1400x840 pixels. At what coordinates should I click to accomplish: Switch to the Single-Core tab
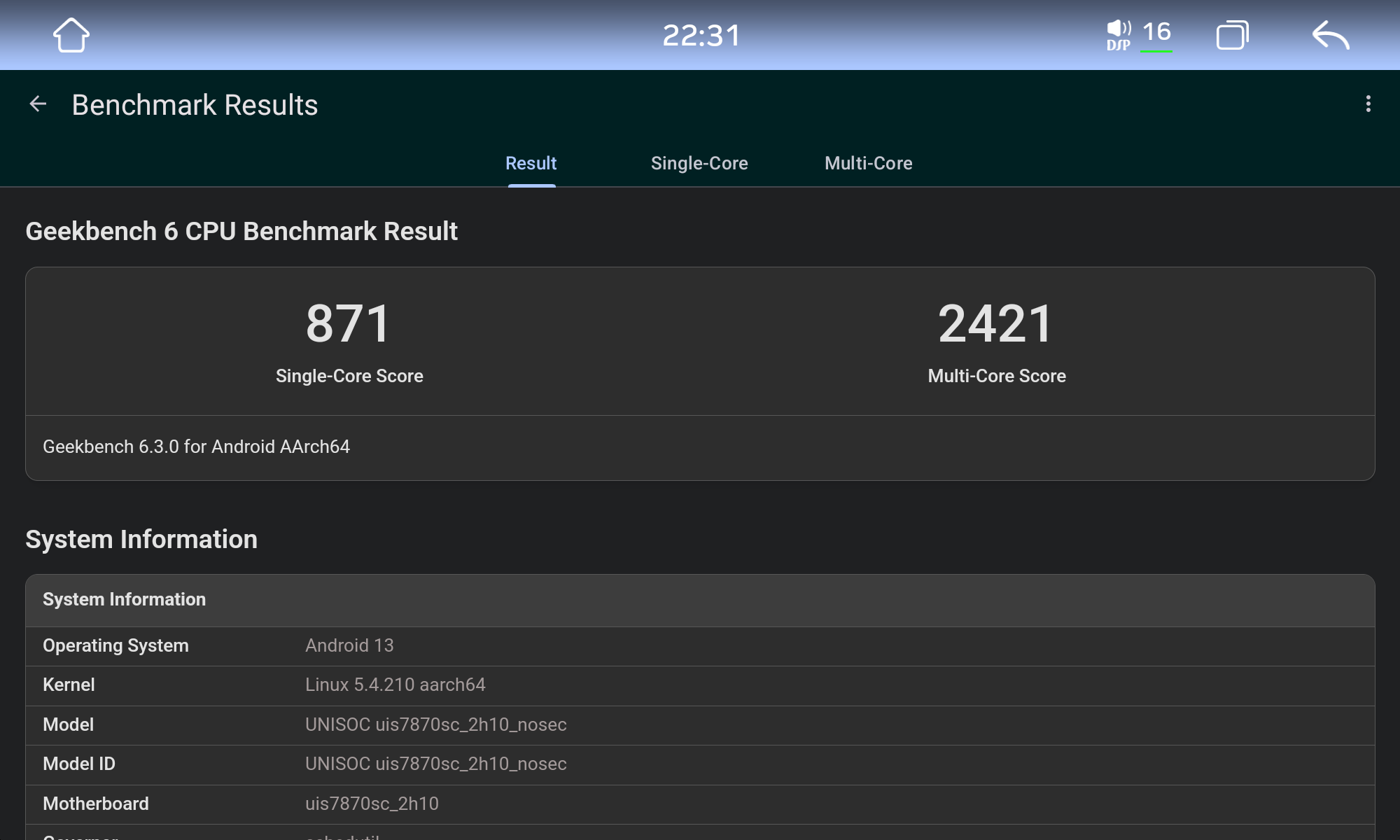pyautogui.click(x=699, y=163)
